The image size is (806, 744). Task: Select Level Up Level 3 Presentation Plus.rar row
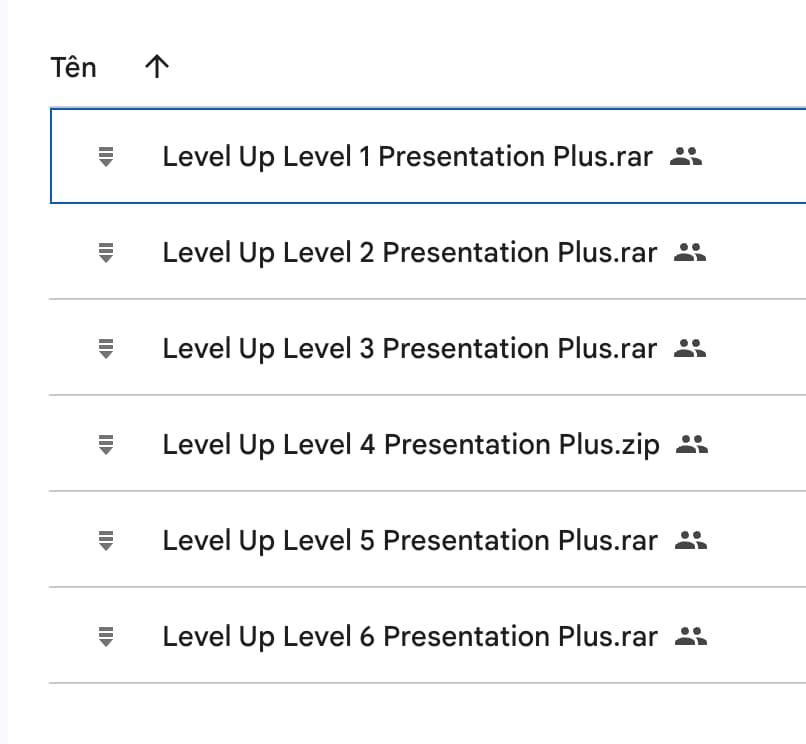(x=408, y=348)
